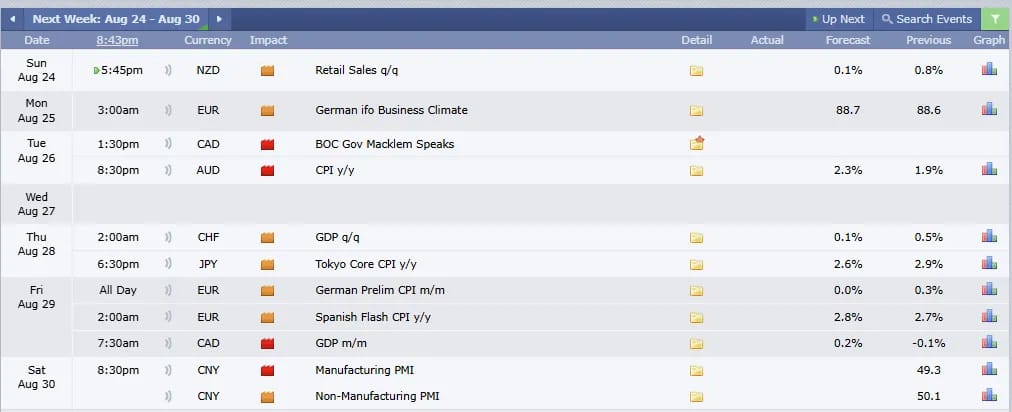Open graph for Tokyo Core CPI y/y

[989, 263]
